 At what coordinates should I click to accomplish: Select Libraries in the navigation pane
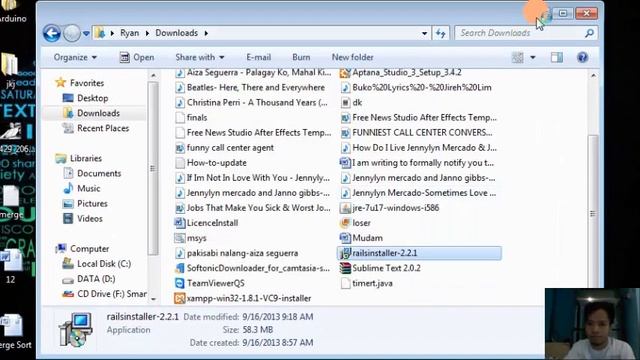86,158
